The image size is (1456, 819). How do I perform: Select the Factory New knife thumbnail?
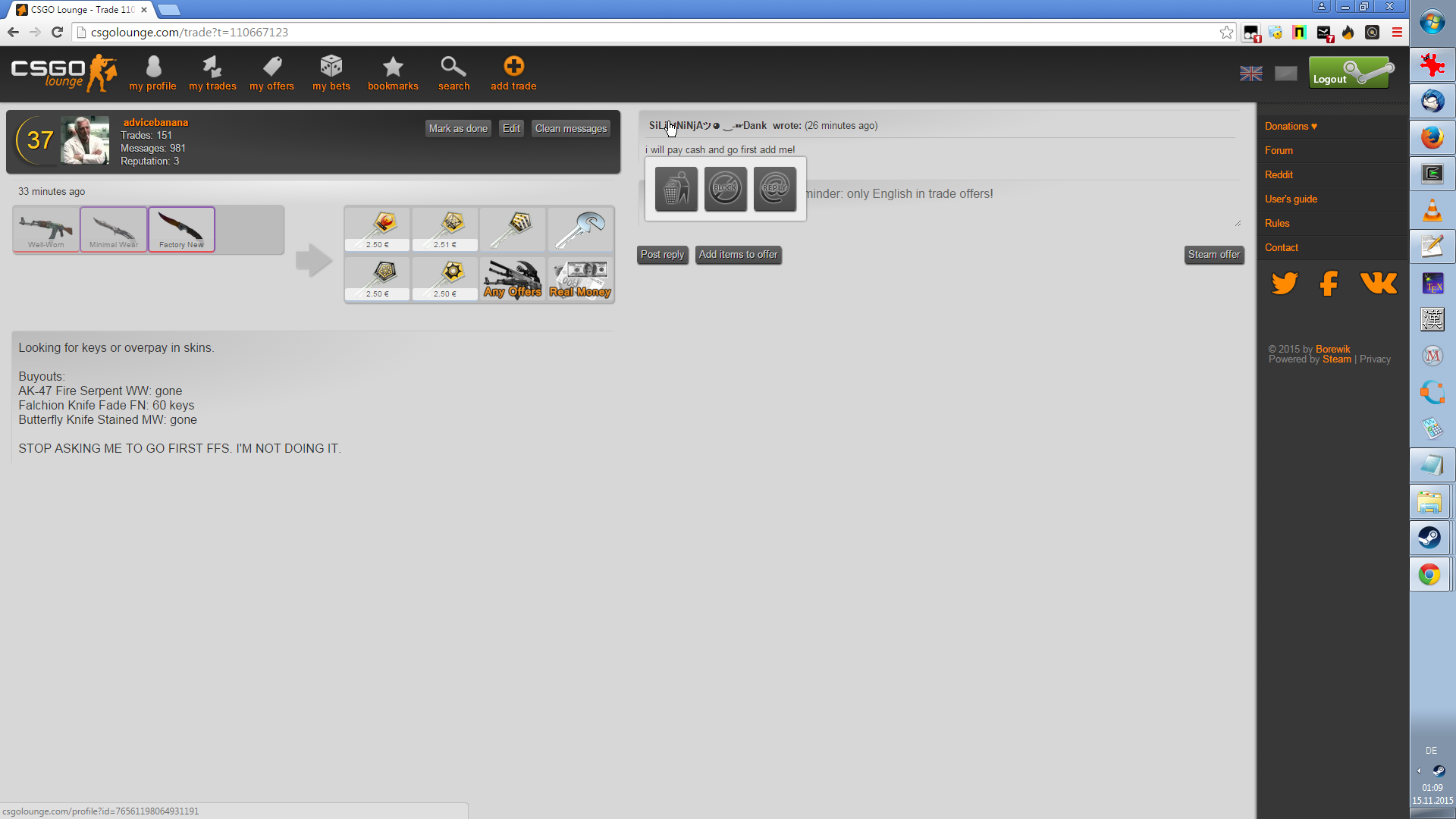pos(182,229)
